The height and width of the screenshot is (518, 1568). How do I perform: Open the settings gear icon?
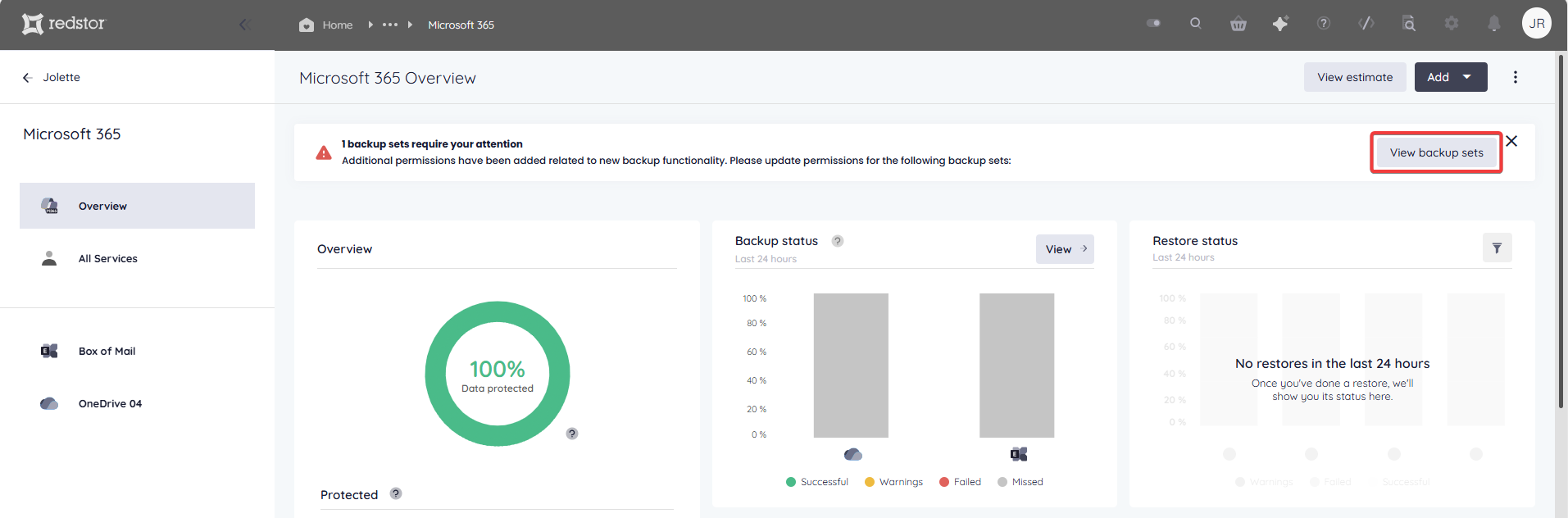pyautogui.click(x=1452, y=23)
